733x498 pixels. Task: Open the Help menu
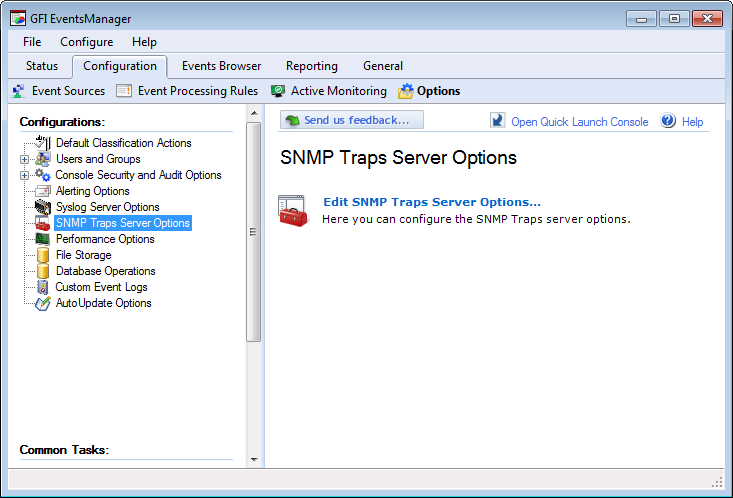point(144,42)
